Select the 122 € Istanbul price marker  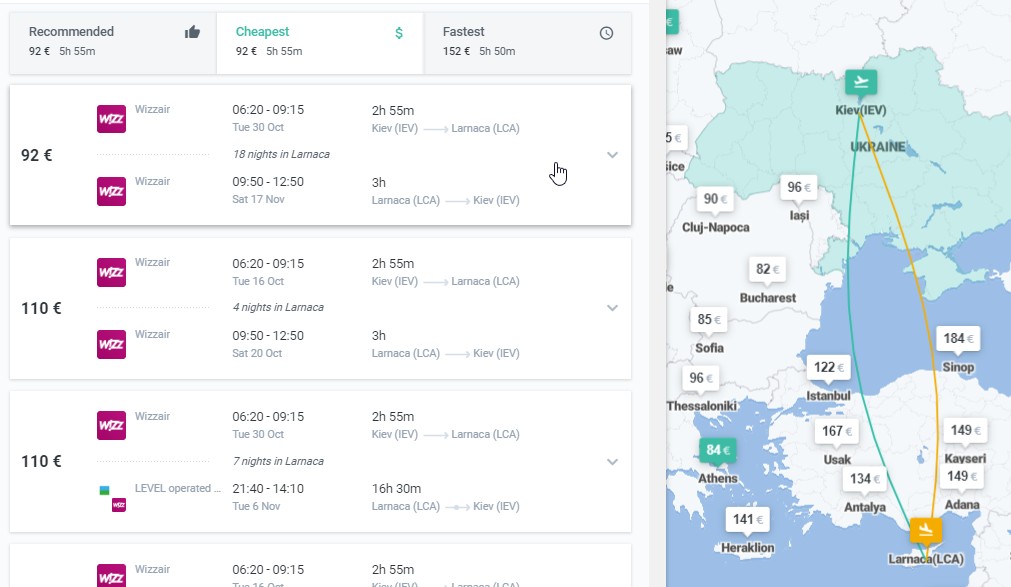tap(829, 367)
